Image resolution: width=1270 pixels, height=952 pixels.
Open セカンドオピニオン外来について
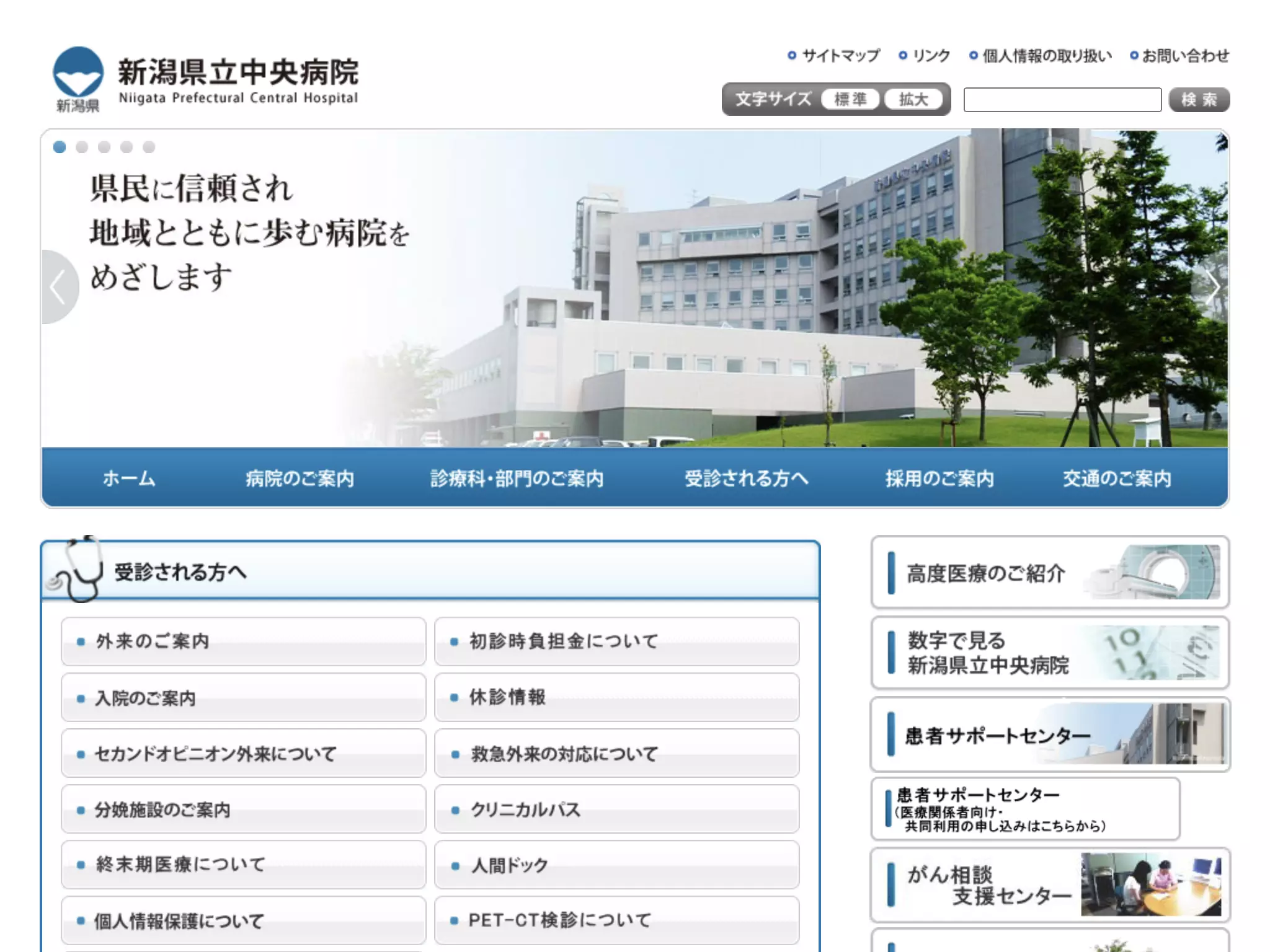click(x=243, y=753)
